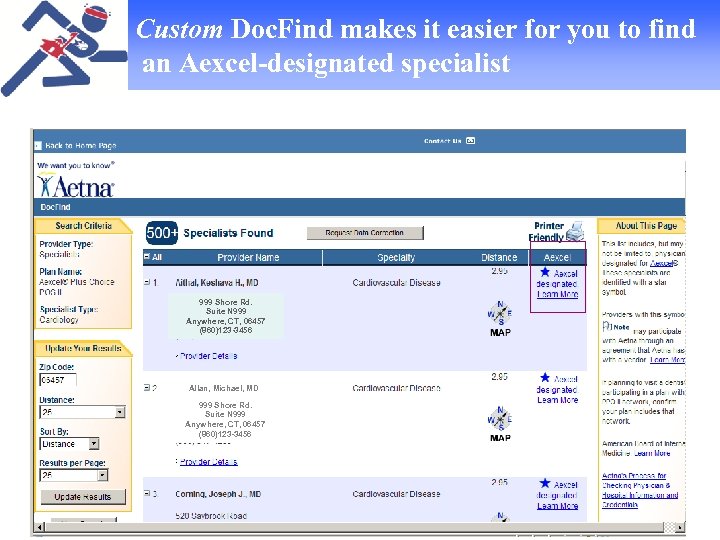Click the Aexcel star icon for Corning, Joseph
Viewport: 720px width, 540px height.
click(x=545, y=483)
